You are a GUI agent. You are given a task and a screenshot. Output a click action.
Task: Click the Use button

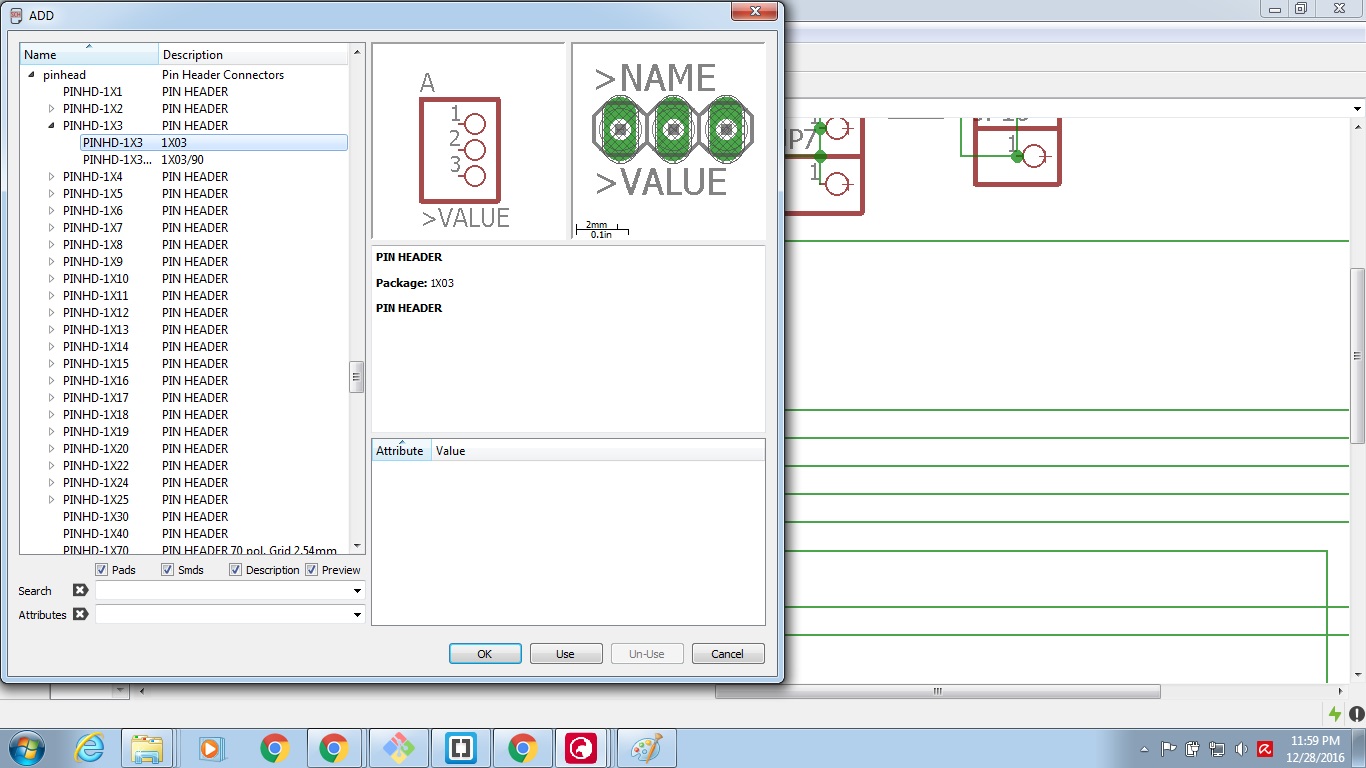click(x=566, y=654)
